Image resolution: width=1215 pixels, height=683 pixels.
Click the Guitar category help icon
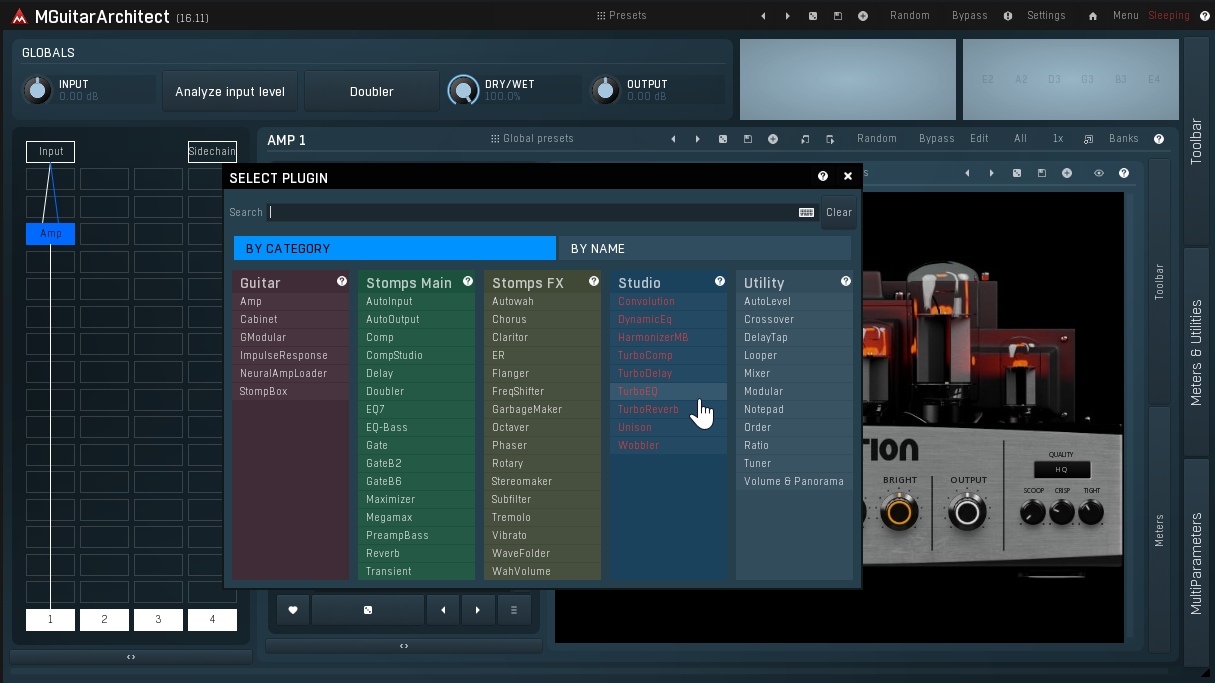click(342, 282)
